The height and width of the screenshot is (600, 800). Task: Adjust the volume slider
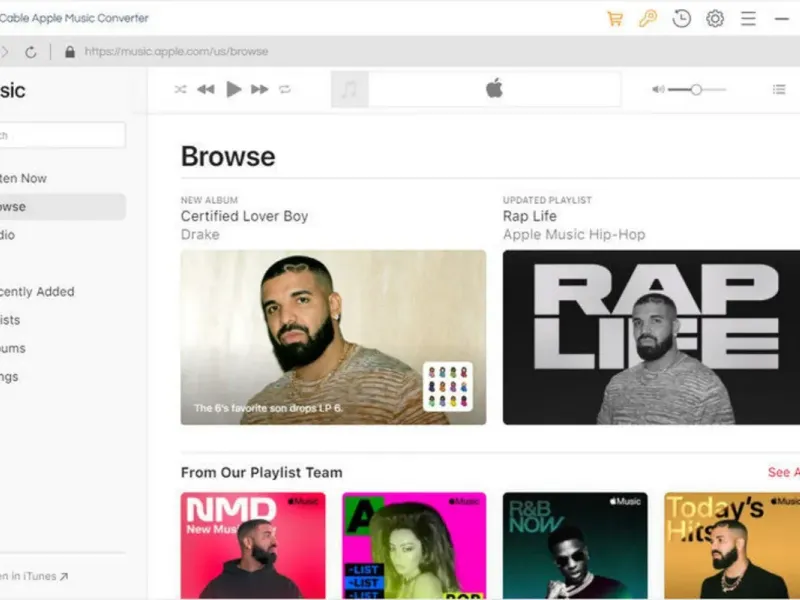click(697, 90)
